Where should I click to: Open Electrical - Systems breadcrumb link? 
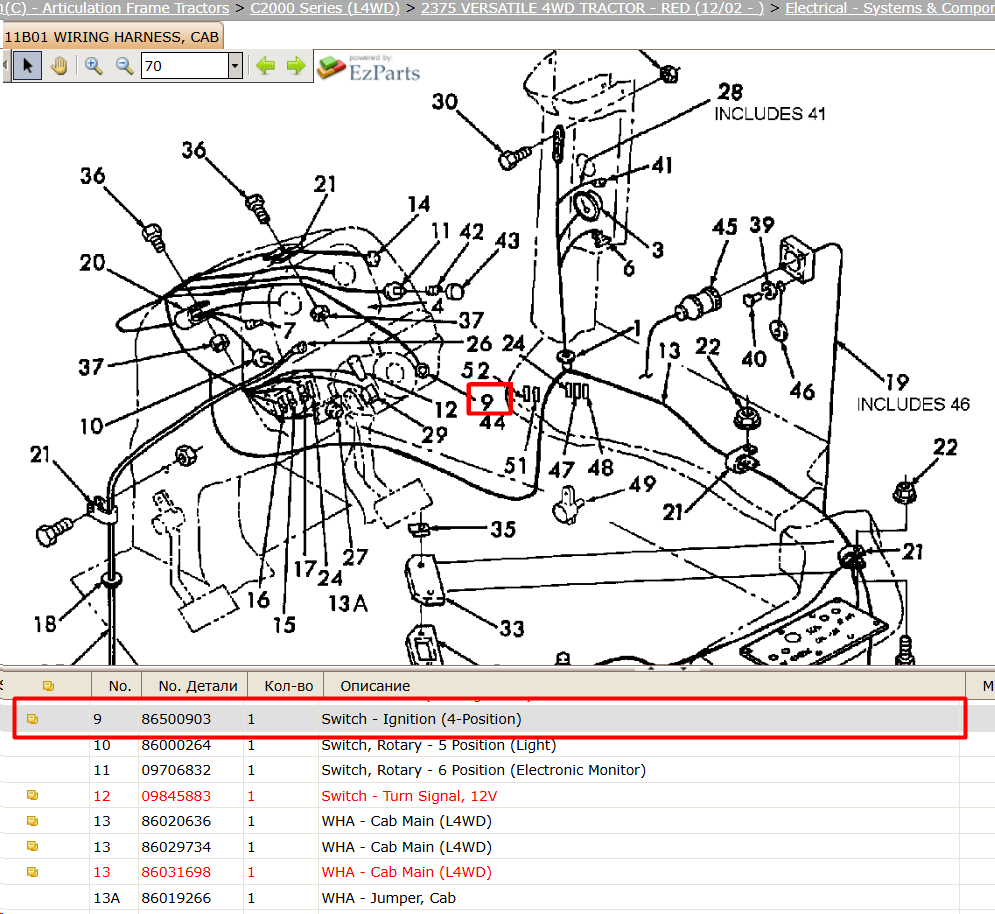click(x=890, y=8)
